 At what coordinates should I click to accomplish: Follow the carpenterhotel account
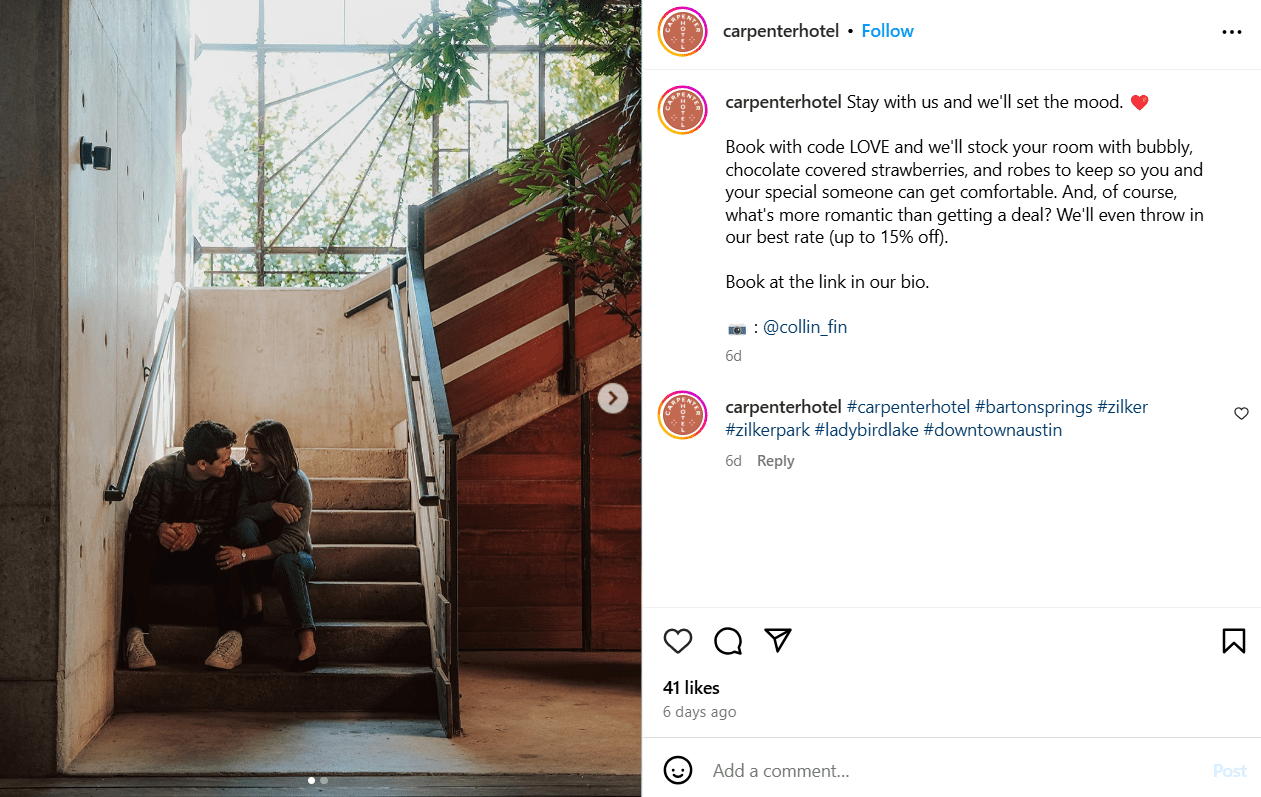(887, 31)
